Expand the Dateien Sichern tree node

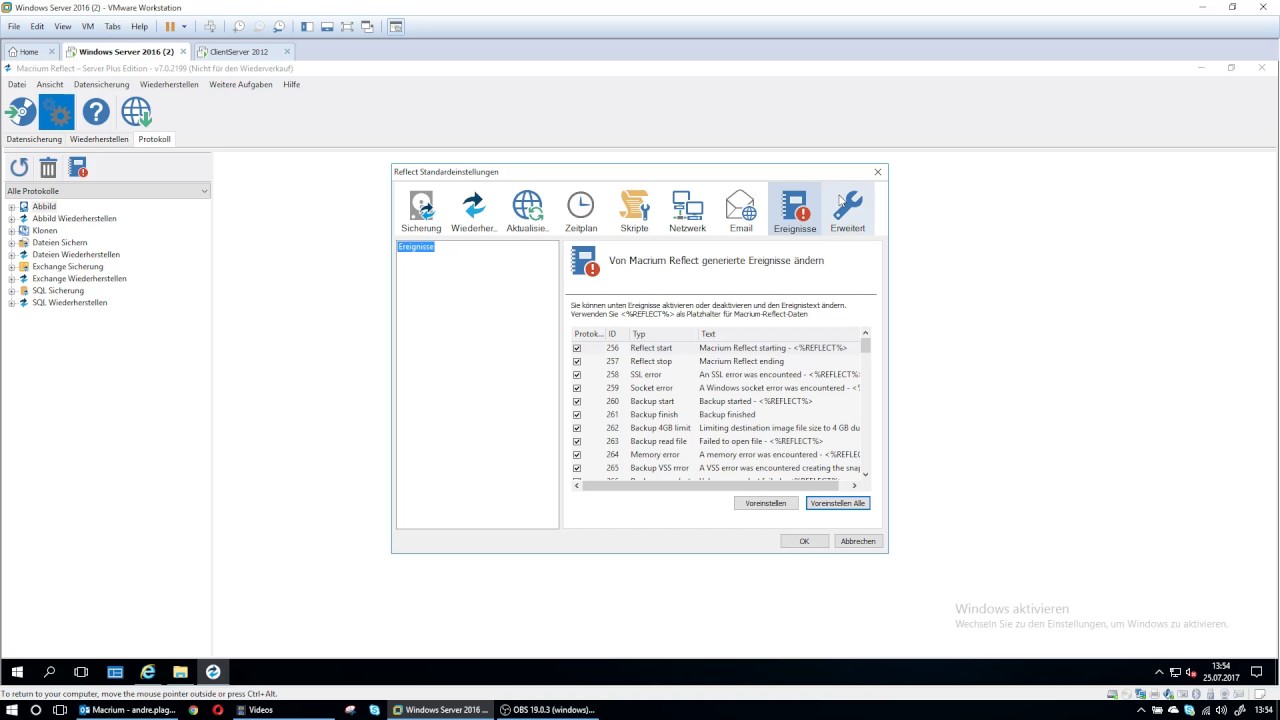click(x=12, y=243)
